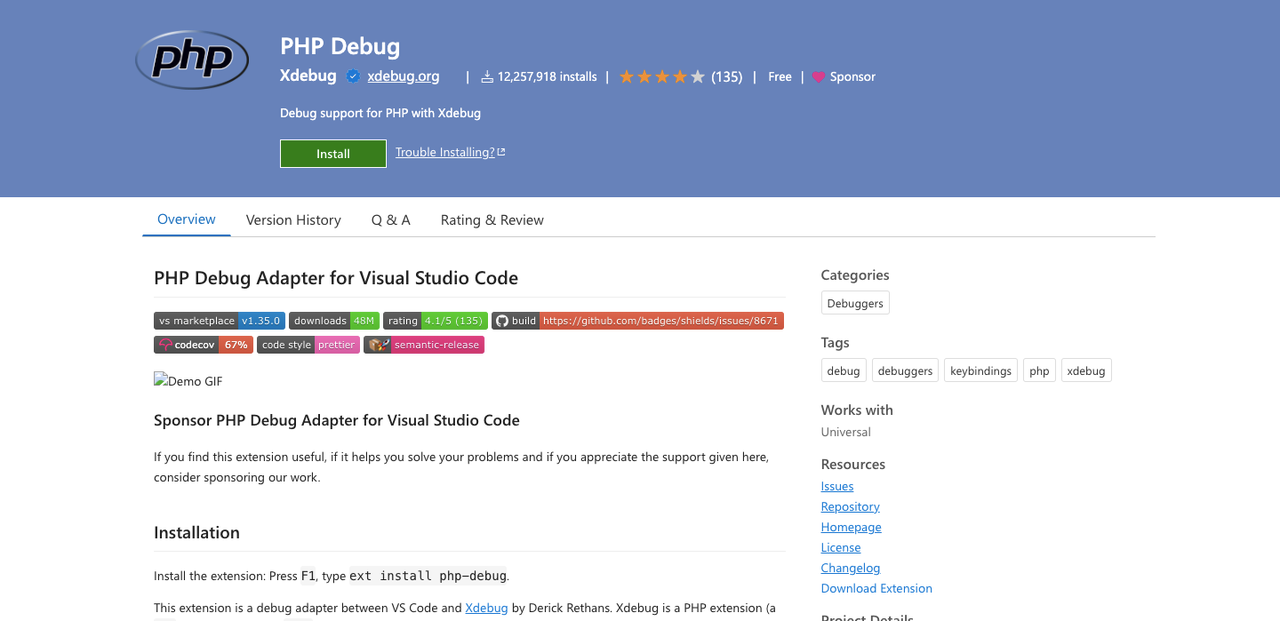Click the PHP logo image
This screenshot has height=621, width=1280.
[192, 60]
